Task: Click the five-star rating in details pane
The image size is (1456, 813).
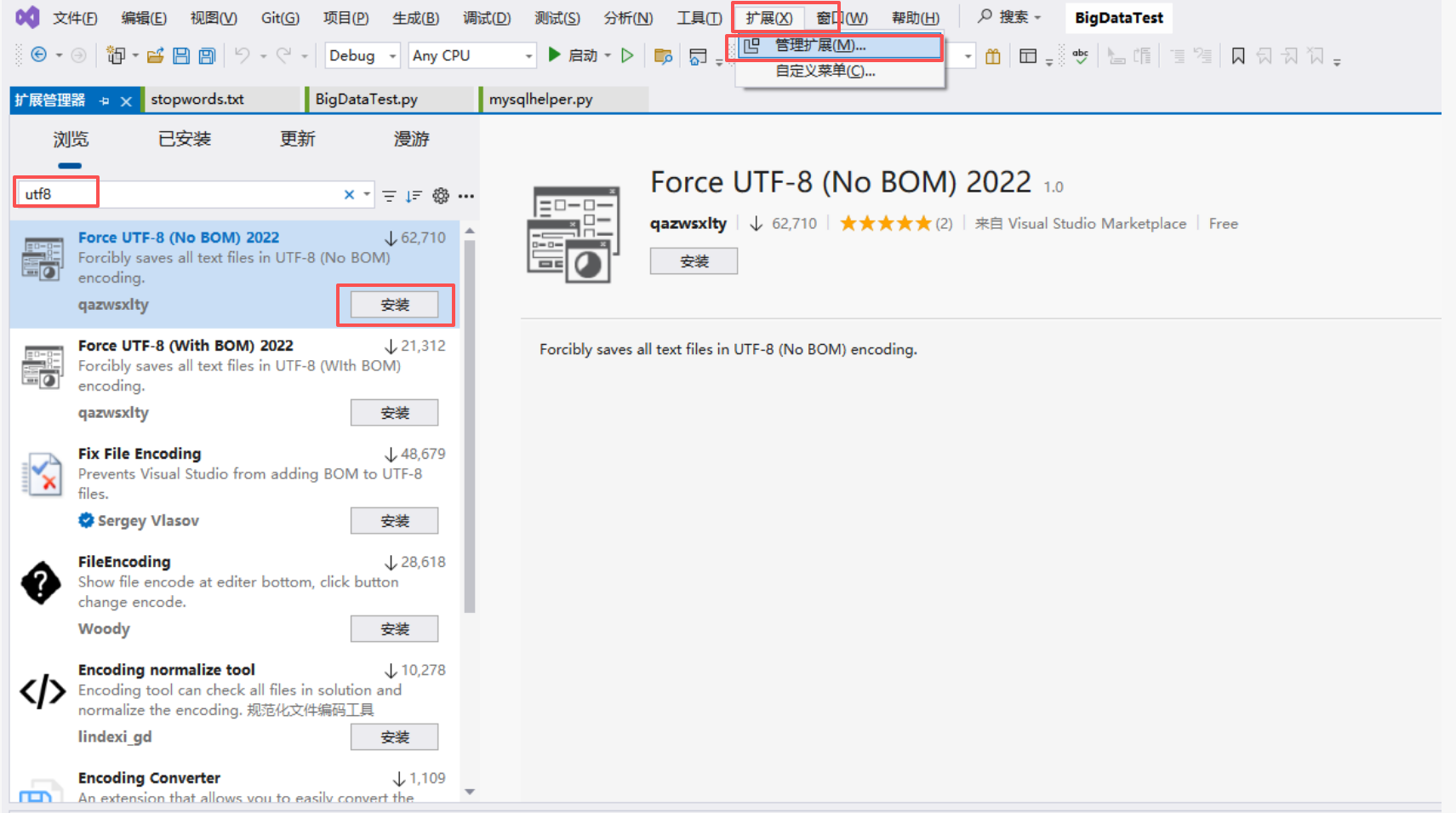Action: [x=886, y=224]
